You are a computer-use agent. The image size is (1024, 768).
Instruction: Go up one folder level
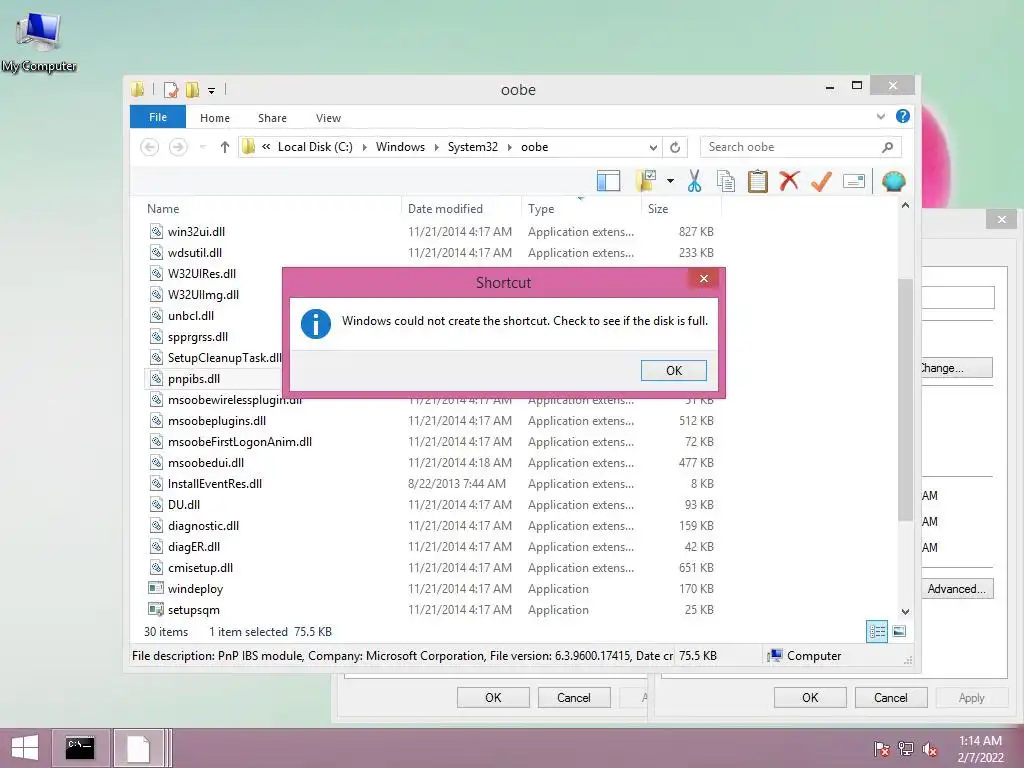pos(225,147)
